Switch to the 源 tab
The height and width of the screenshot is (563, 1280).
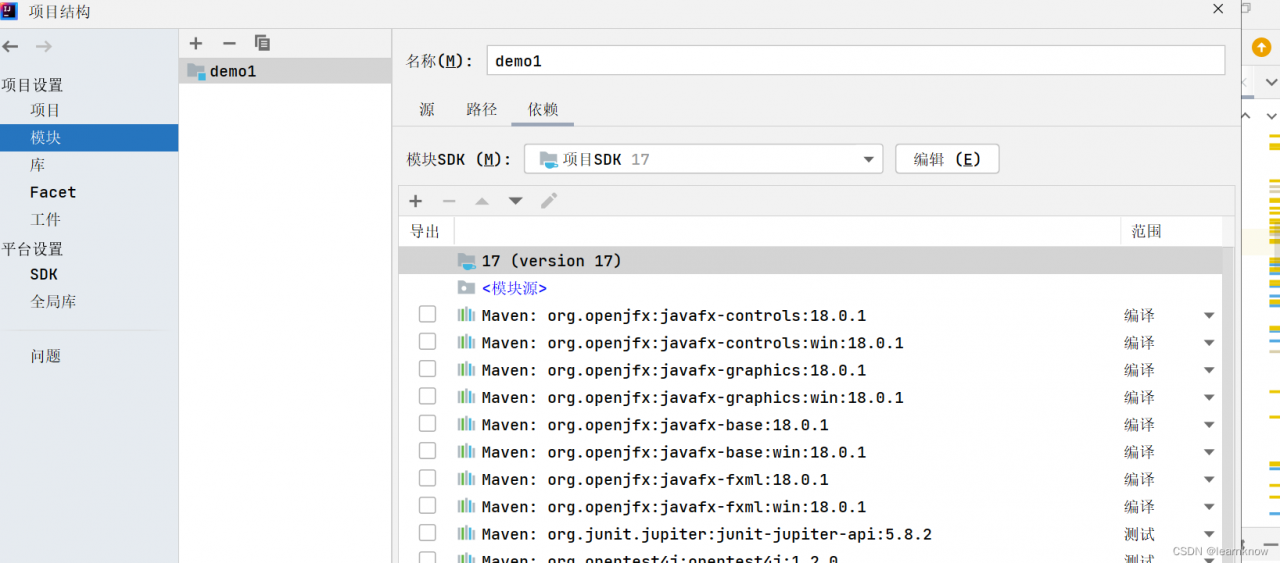point(427,110)
